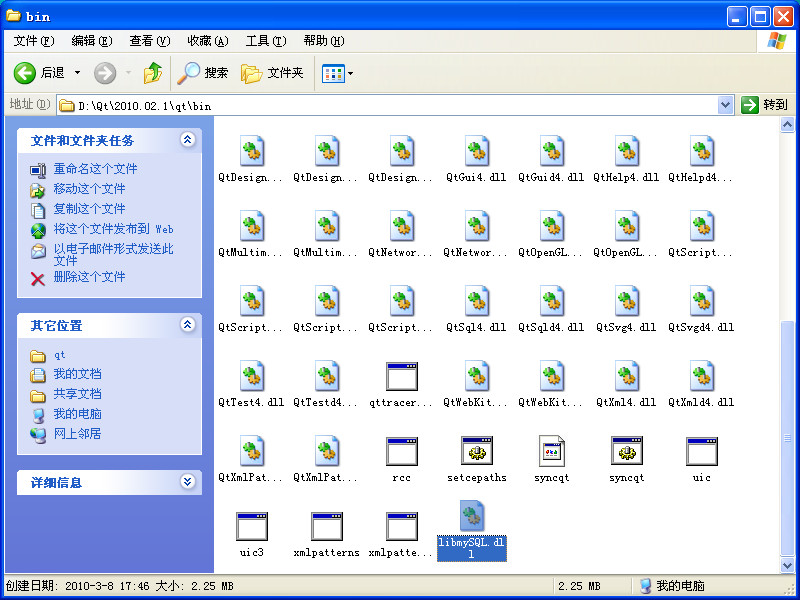Image resolution: width=800 pixels, height=600 pixels.
Task: Click the Up folder toolbar icon
Action: 153,73
